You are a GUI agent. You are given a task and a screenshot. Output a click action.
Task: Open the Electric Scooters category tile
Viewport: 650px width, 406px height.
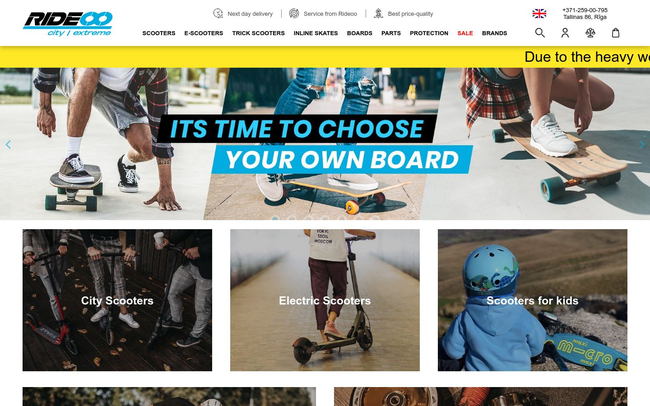[x=325, y=300]
